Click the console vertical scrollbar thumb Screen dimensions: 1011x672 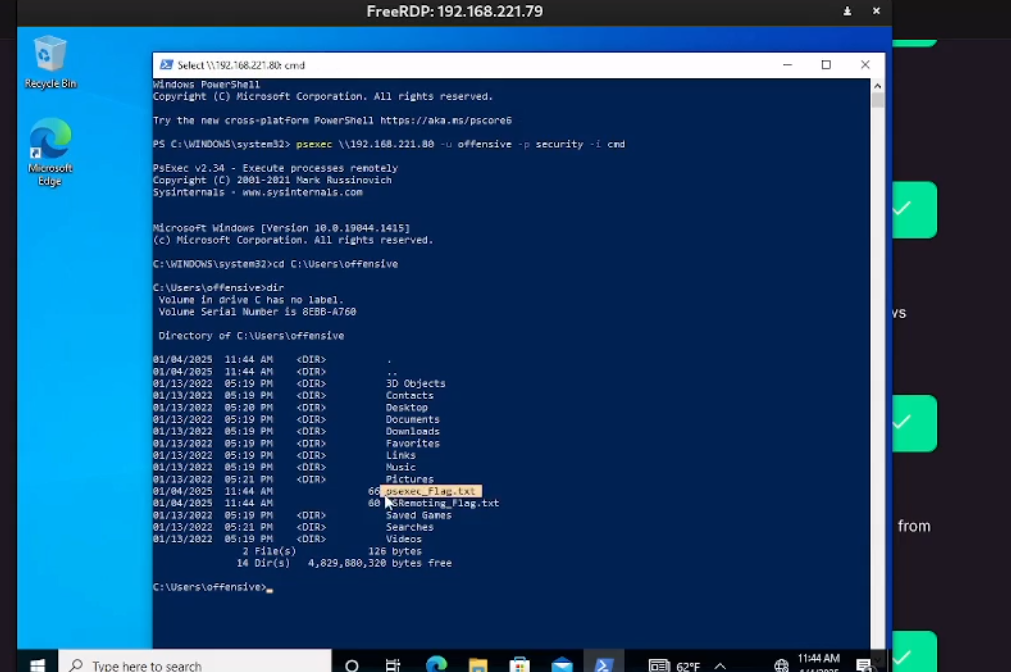878,100
